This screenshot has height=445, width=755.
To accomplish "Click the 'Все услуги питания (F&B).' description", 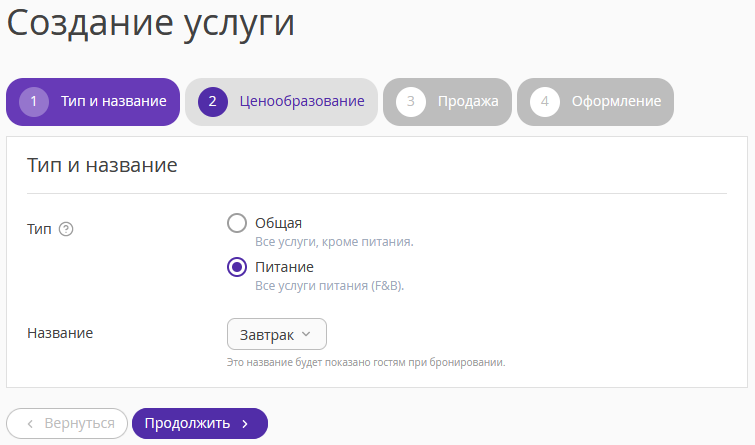I will [x=329, y=286].
